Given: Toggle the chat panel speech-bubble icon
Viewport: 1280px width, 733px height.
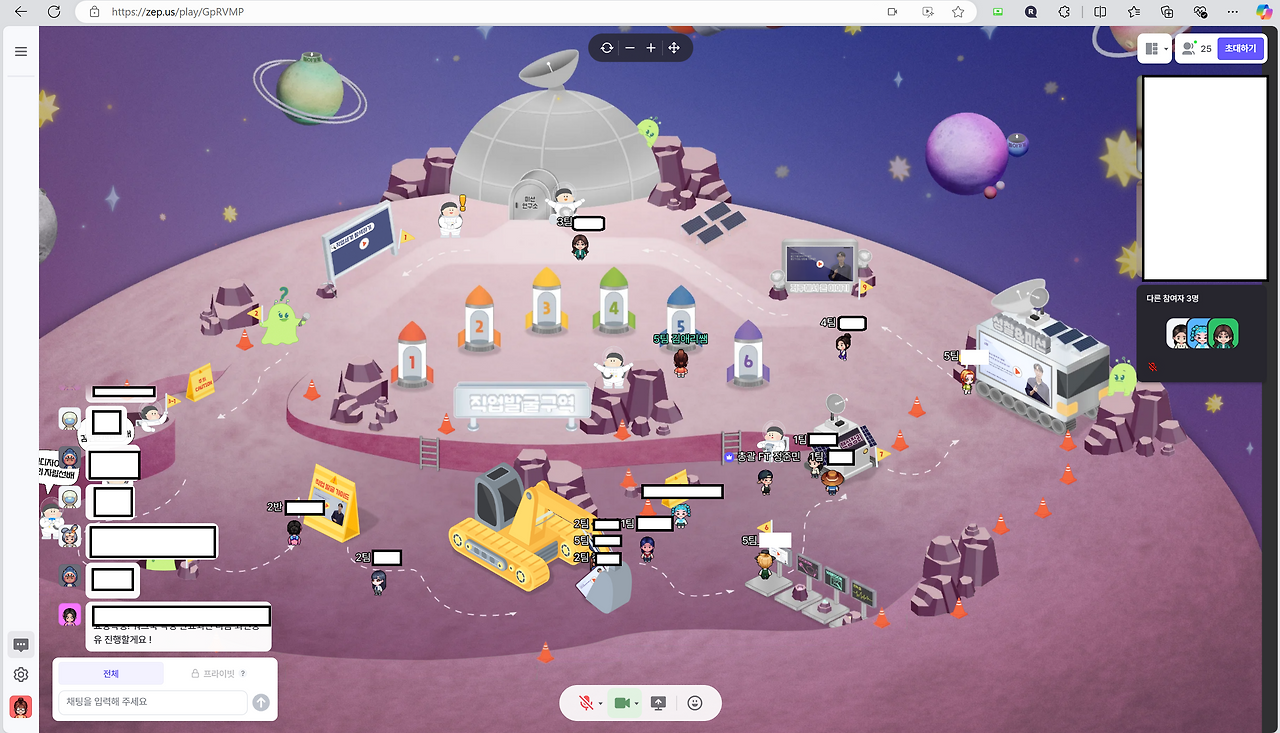Looking at the screenshot, I should [x=20, y=645].
